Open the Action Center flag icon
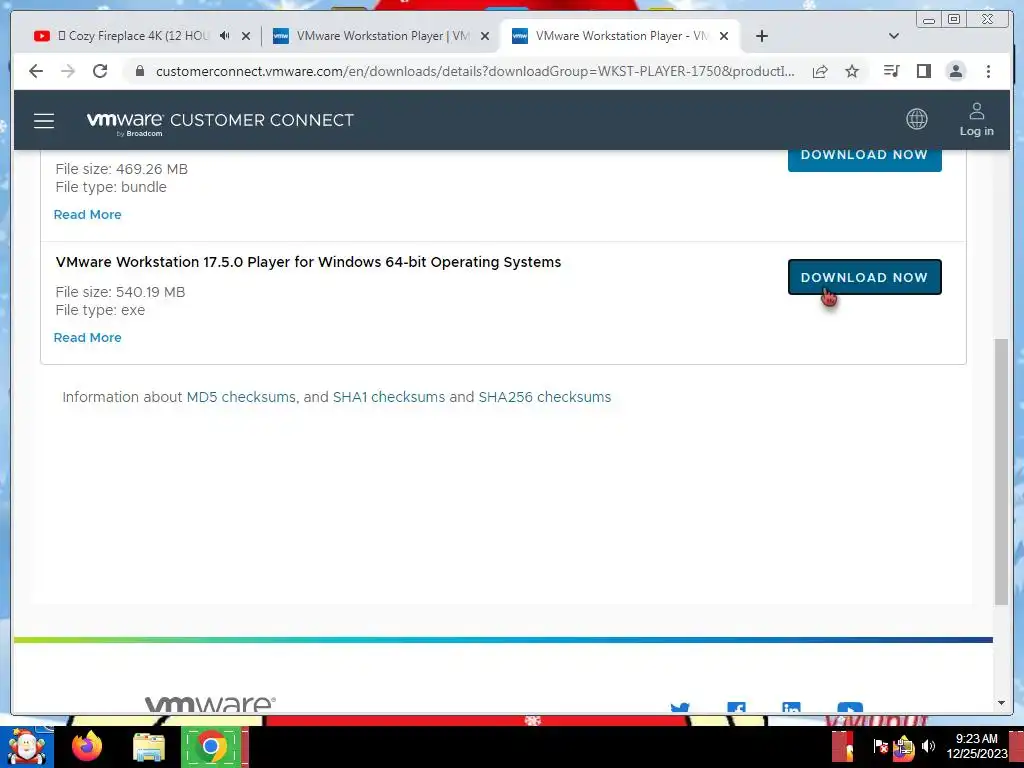Image resolution: width=1024 pixels, height=768 pixels. pyautogui.click(x=880, y=746)
